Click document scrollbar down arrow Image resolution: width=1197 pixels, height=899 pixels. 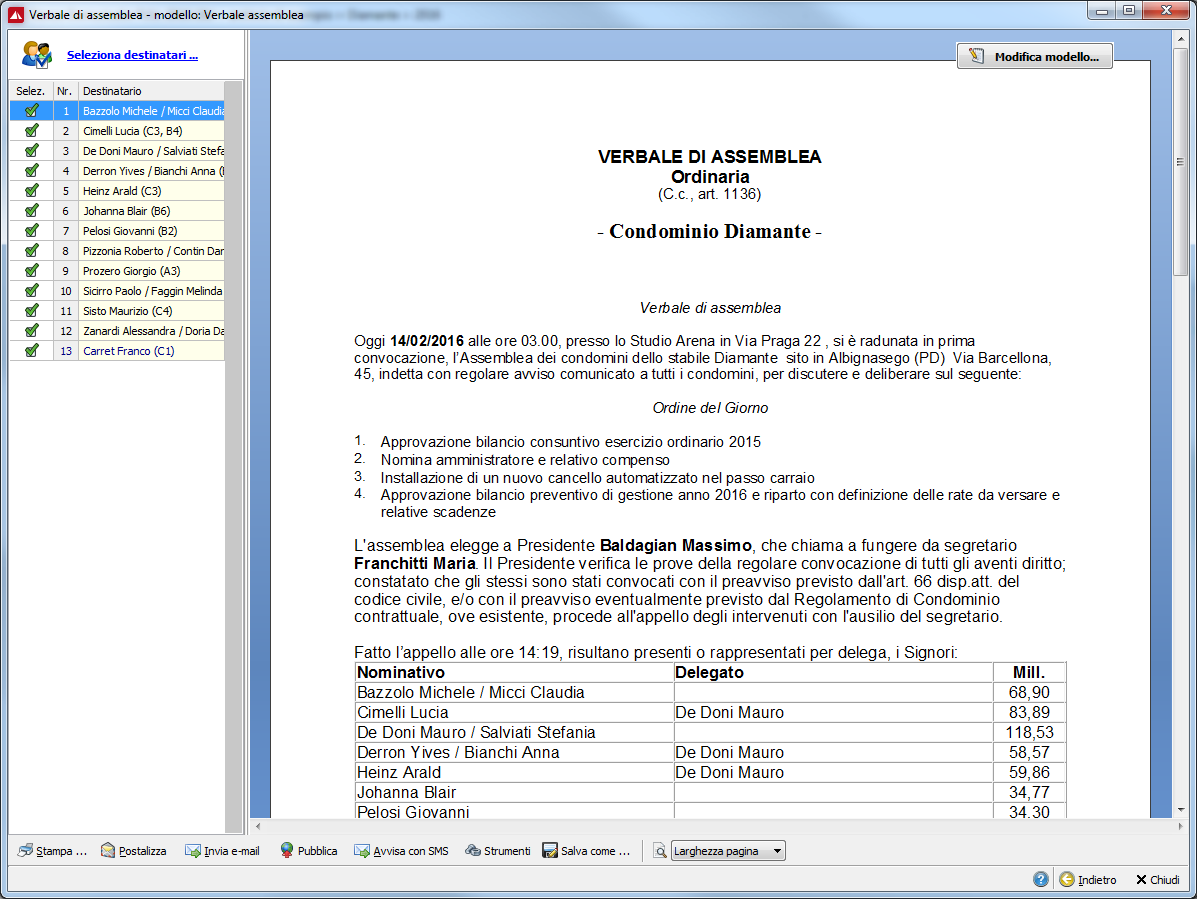(1180, 810)
